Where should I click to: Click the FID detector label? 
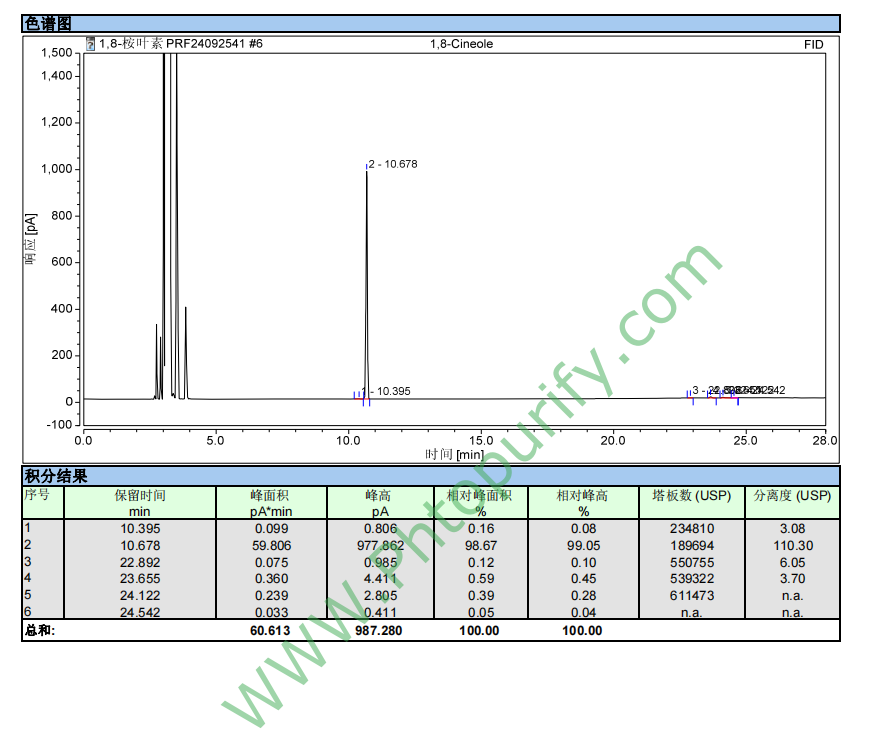[813, 44]
